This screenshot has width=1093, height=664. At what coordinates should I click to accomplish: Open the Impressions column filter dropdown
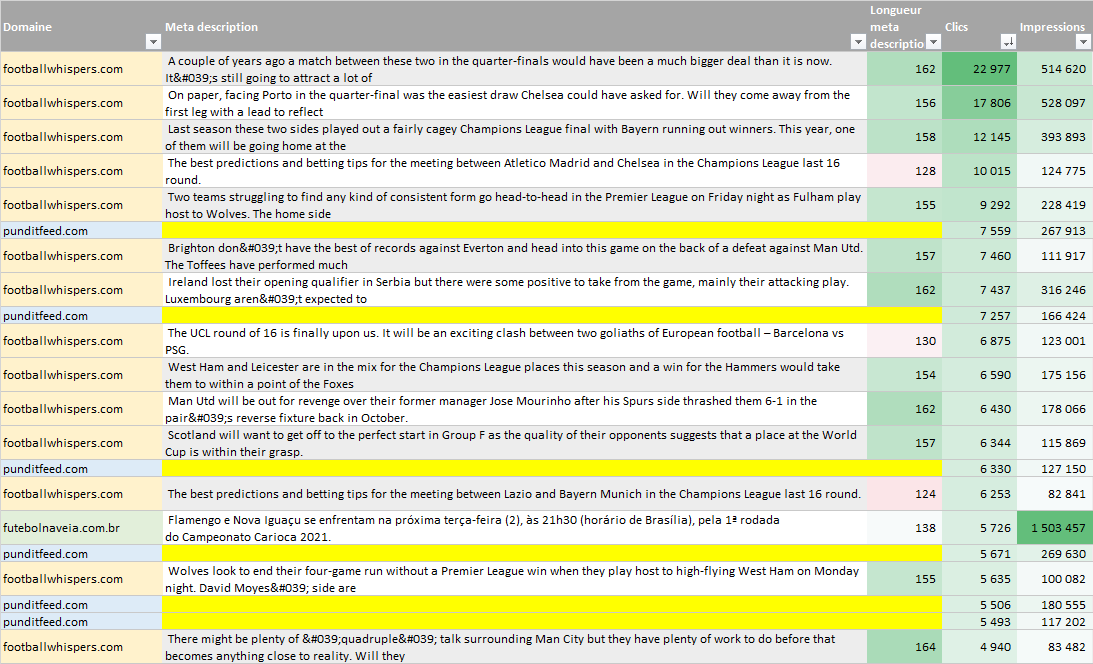(1083, 42)
